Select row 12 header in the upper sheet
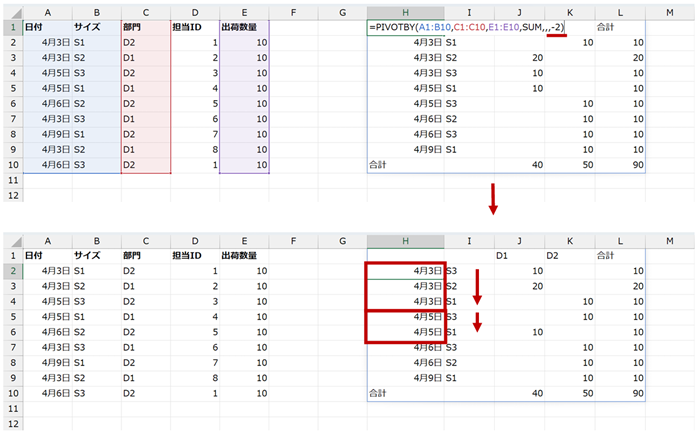 point(13,195)
